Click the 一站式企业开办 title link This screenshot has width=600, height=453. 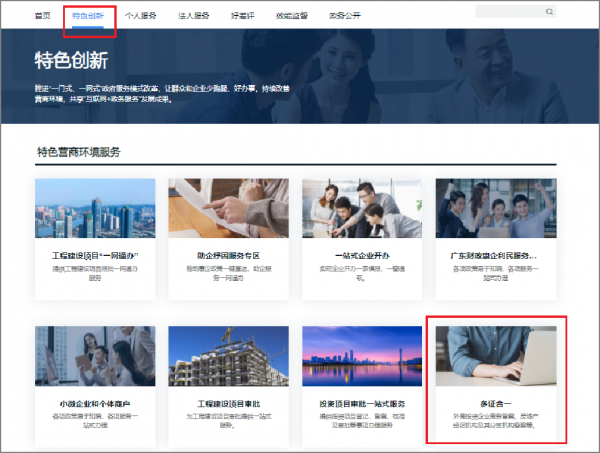pos(362,256)
